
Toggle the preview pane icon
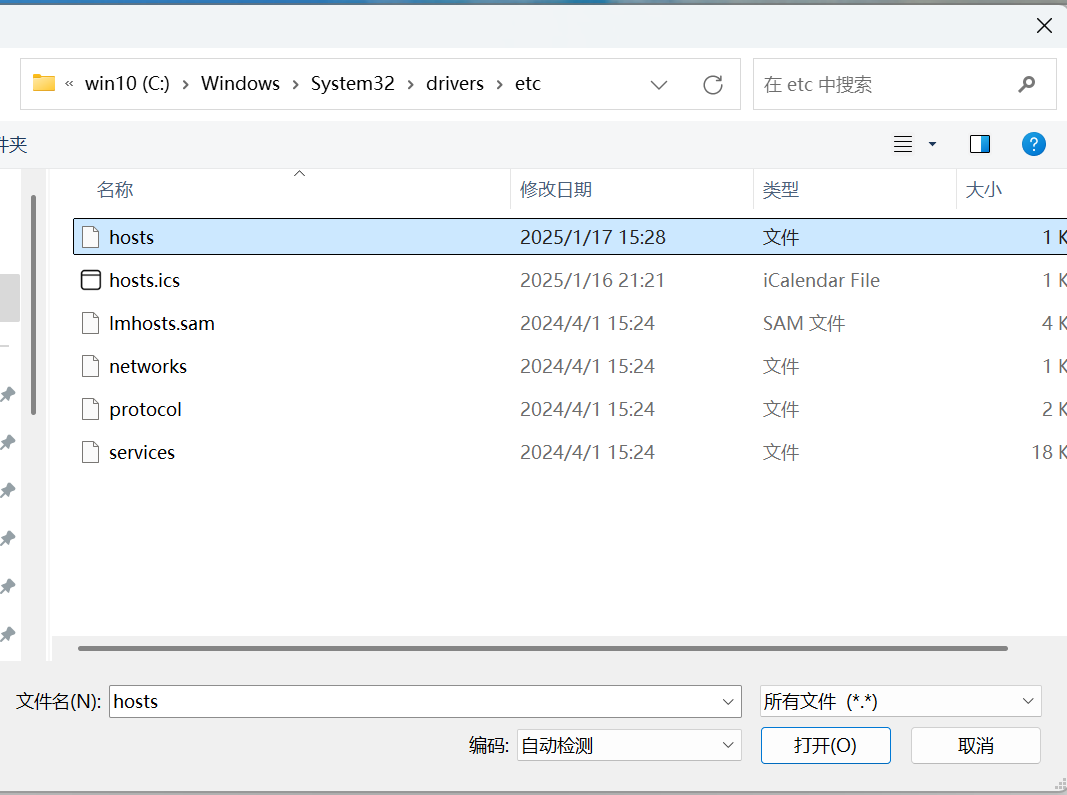[979, 144]
